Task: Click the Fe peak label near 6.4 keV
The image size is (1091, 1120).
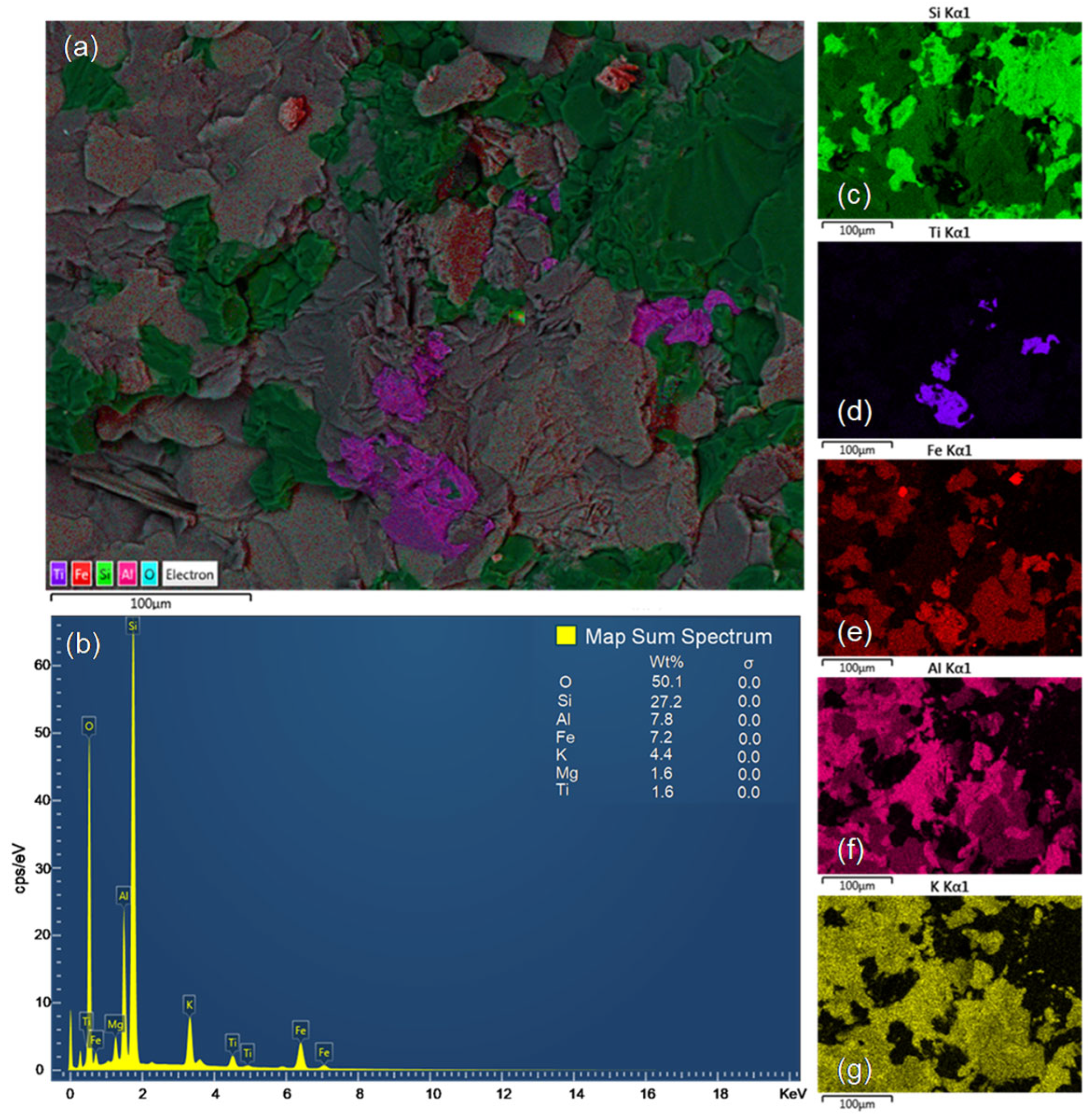Action: click(x=300, y=1030)
